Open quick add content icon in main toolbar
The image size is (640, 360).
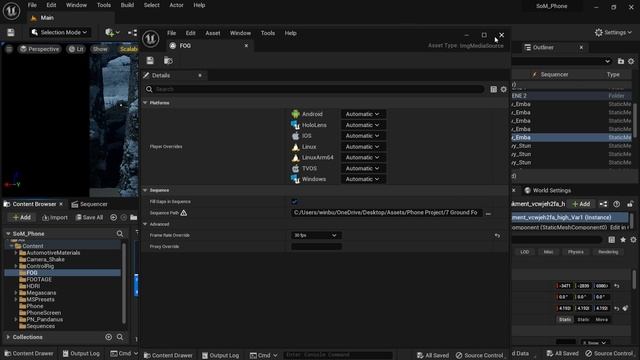coord(112,32)
